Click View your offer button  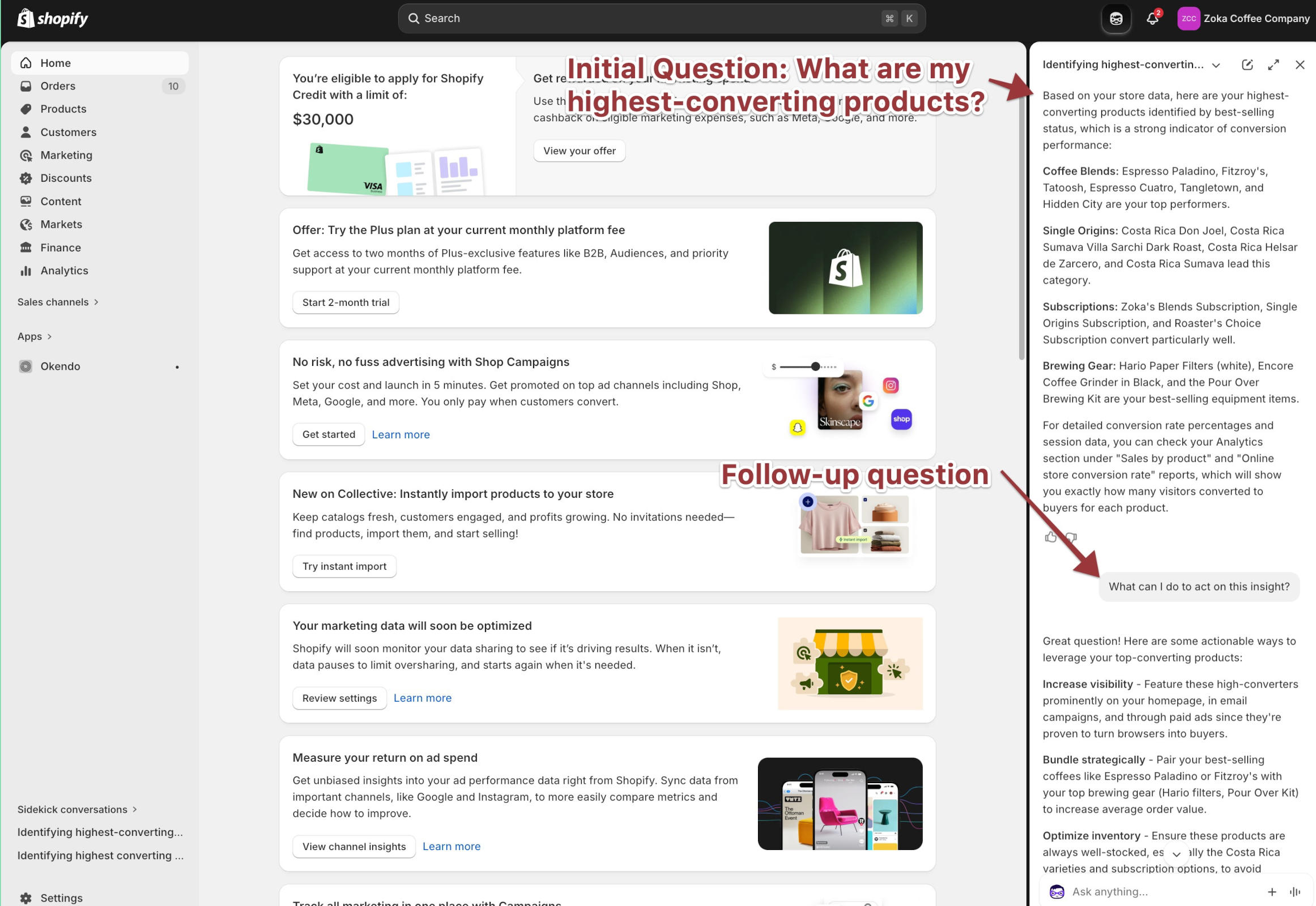coord(579,151)
